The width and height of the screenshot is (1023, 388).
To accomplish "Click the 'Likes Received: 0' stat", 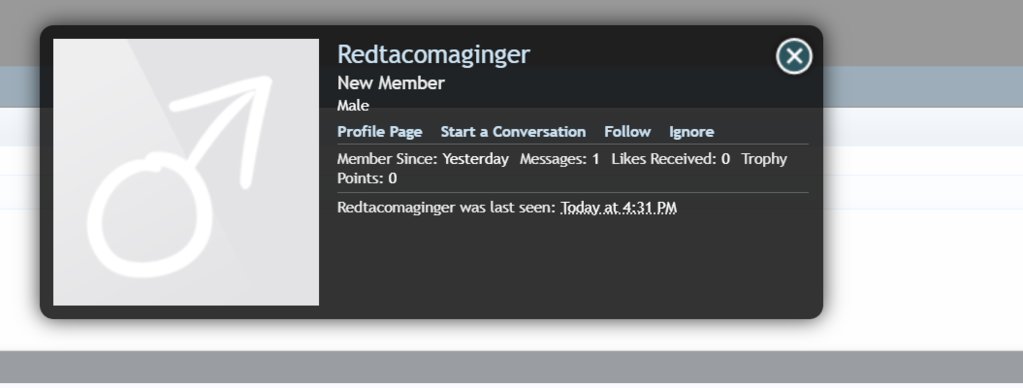I will tap(671, 159).
